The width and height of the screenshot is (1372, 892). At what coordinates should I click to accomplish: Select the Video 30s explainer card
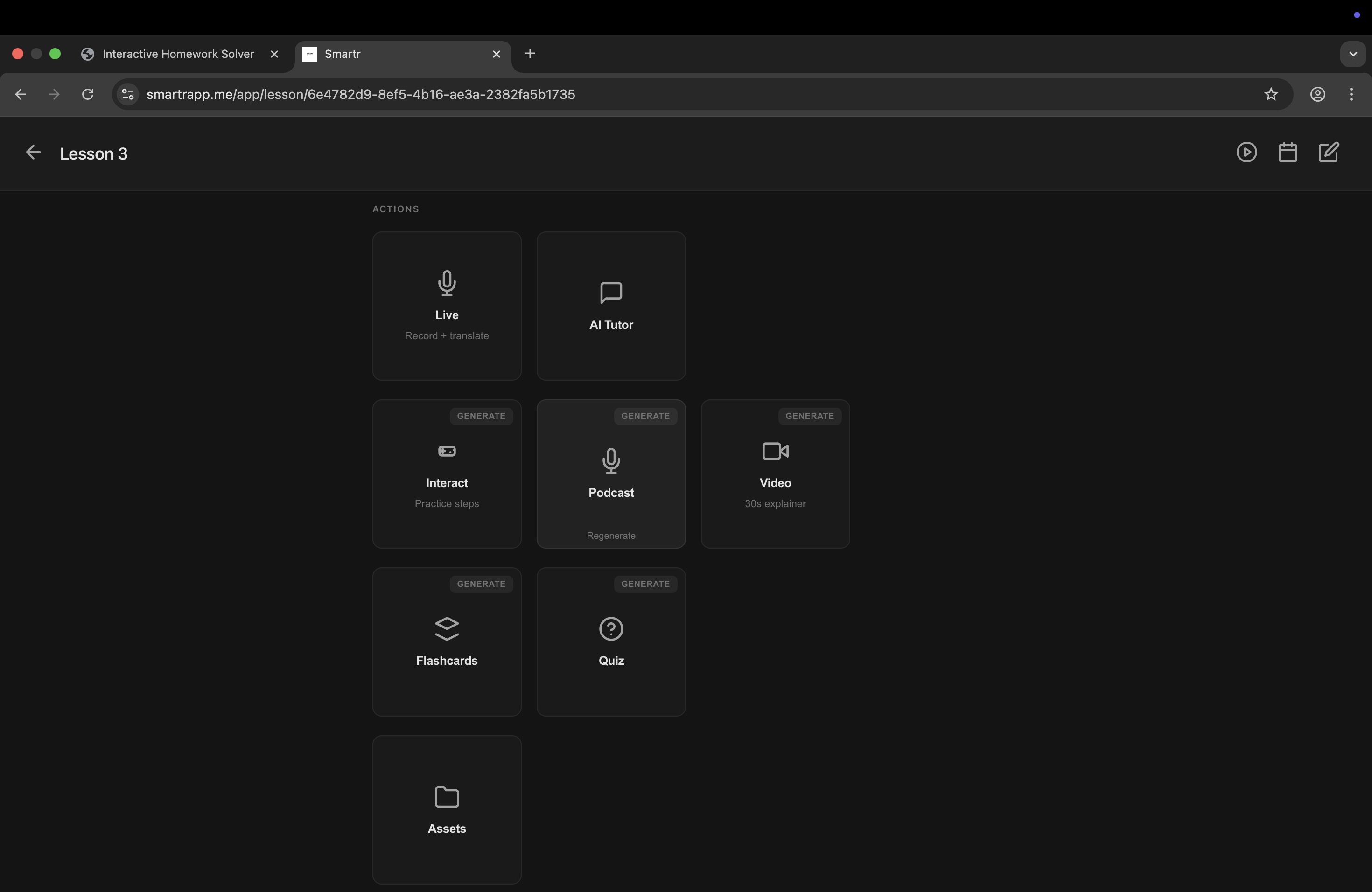coord(775,474)
